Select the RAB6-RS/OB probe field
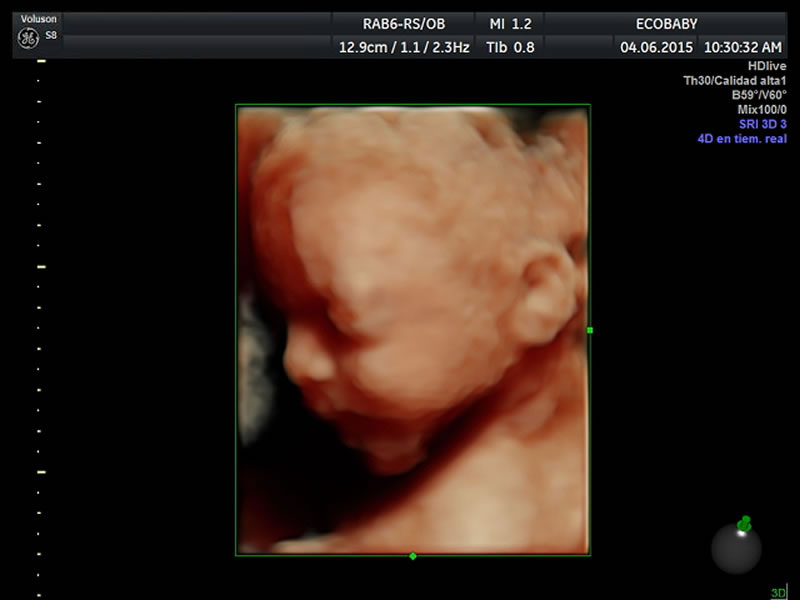This screenshot has height=600, width=800. [x=402, y=24]
